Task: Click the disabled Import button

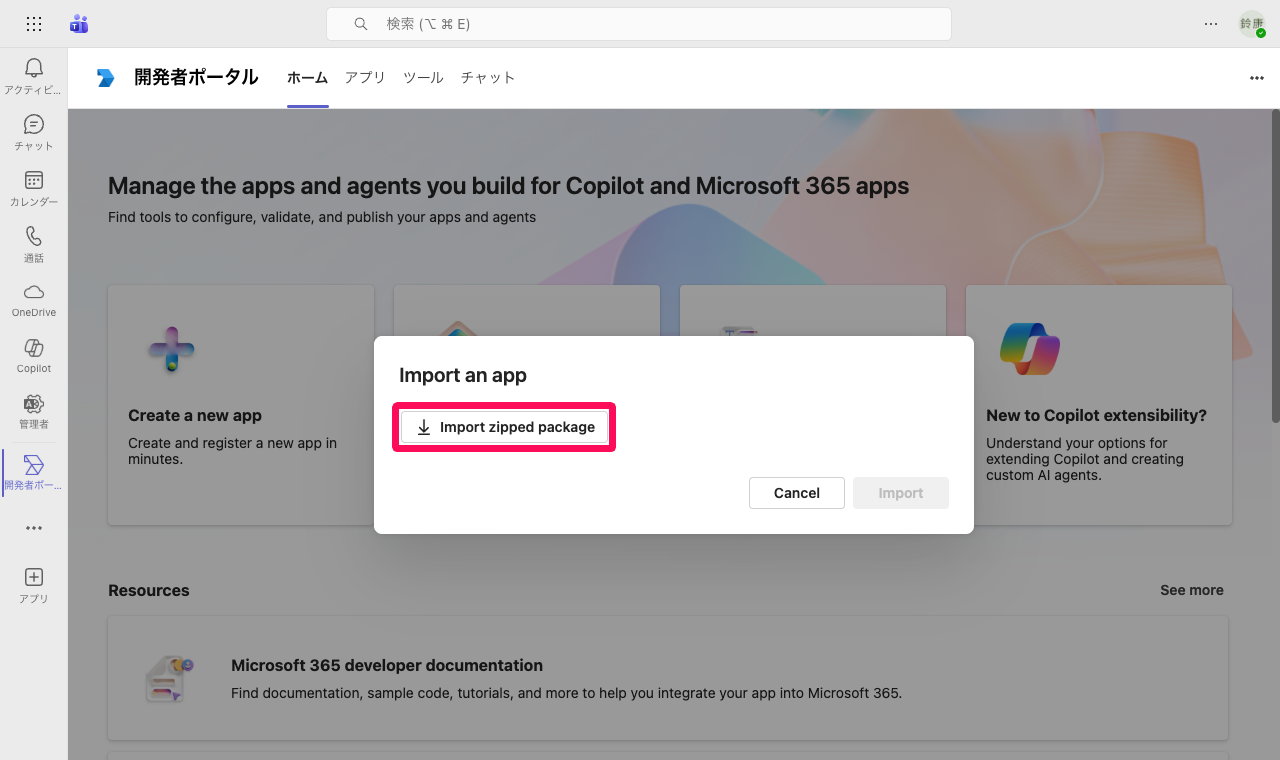Action: pyautogui.click(x=901, y=493)
